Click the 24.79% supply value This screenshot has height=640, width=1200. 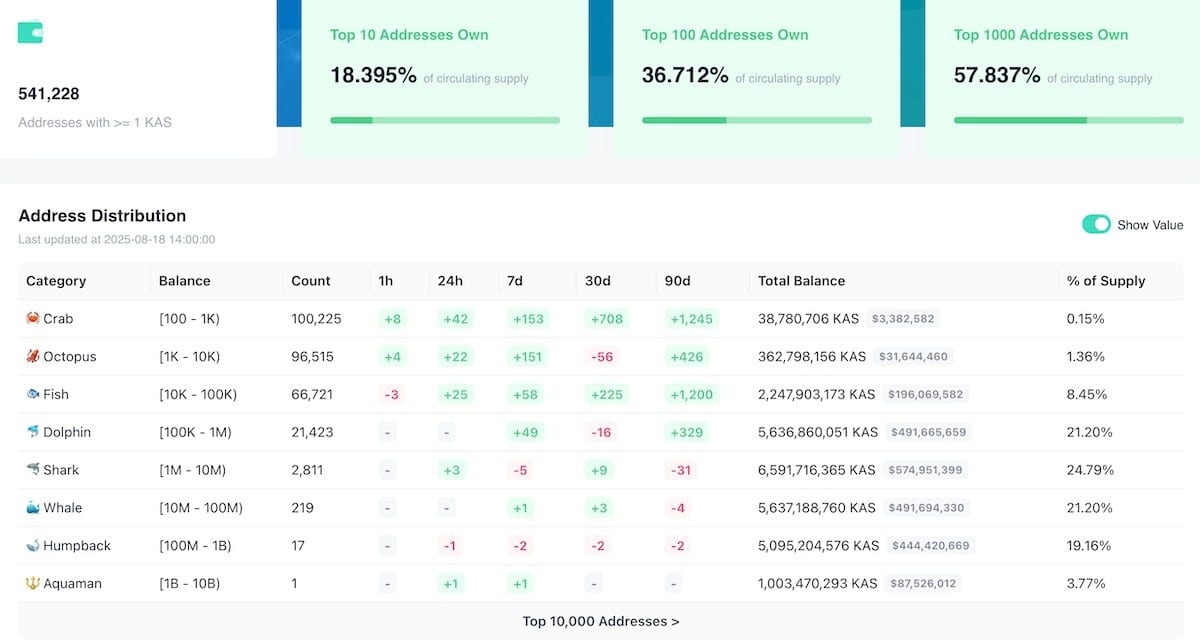(1090, 470)
